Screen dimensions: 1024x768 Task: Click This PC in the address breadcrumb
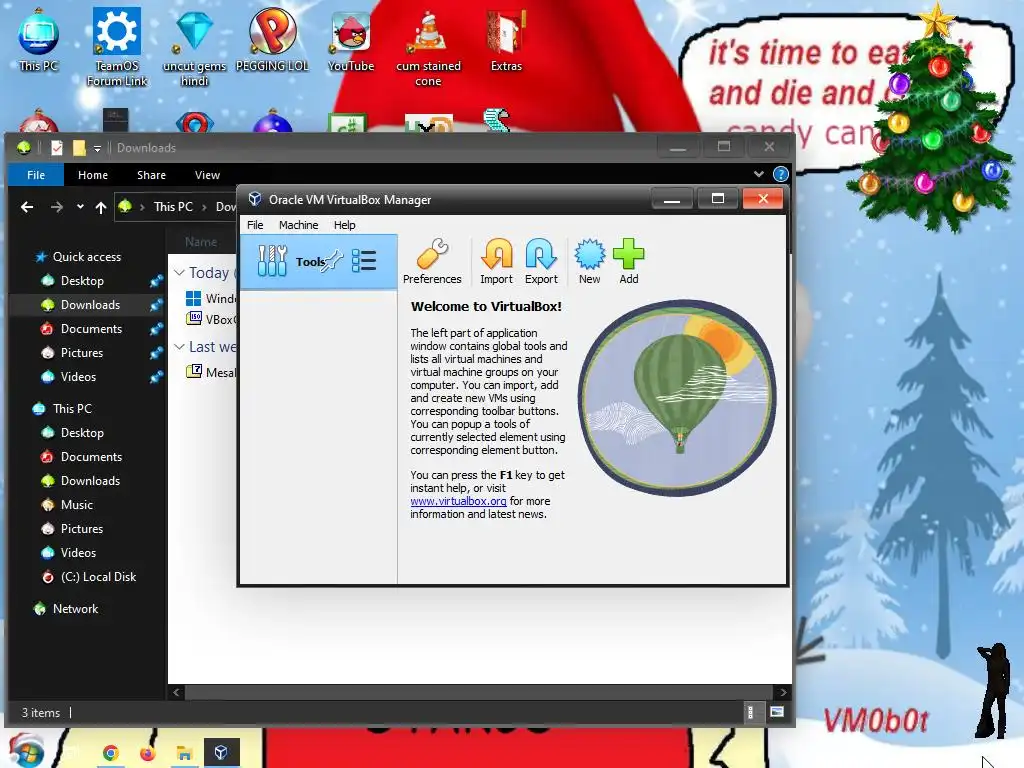173,206
